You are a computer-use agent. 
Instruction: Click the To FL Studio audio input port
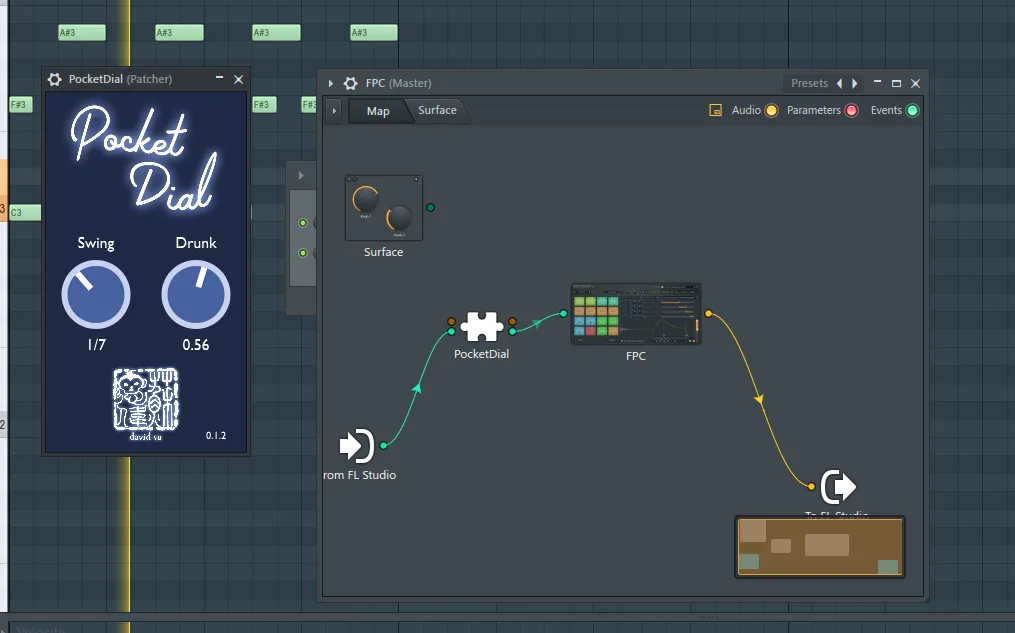[x=811, y=487]
